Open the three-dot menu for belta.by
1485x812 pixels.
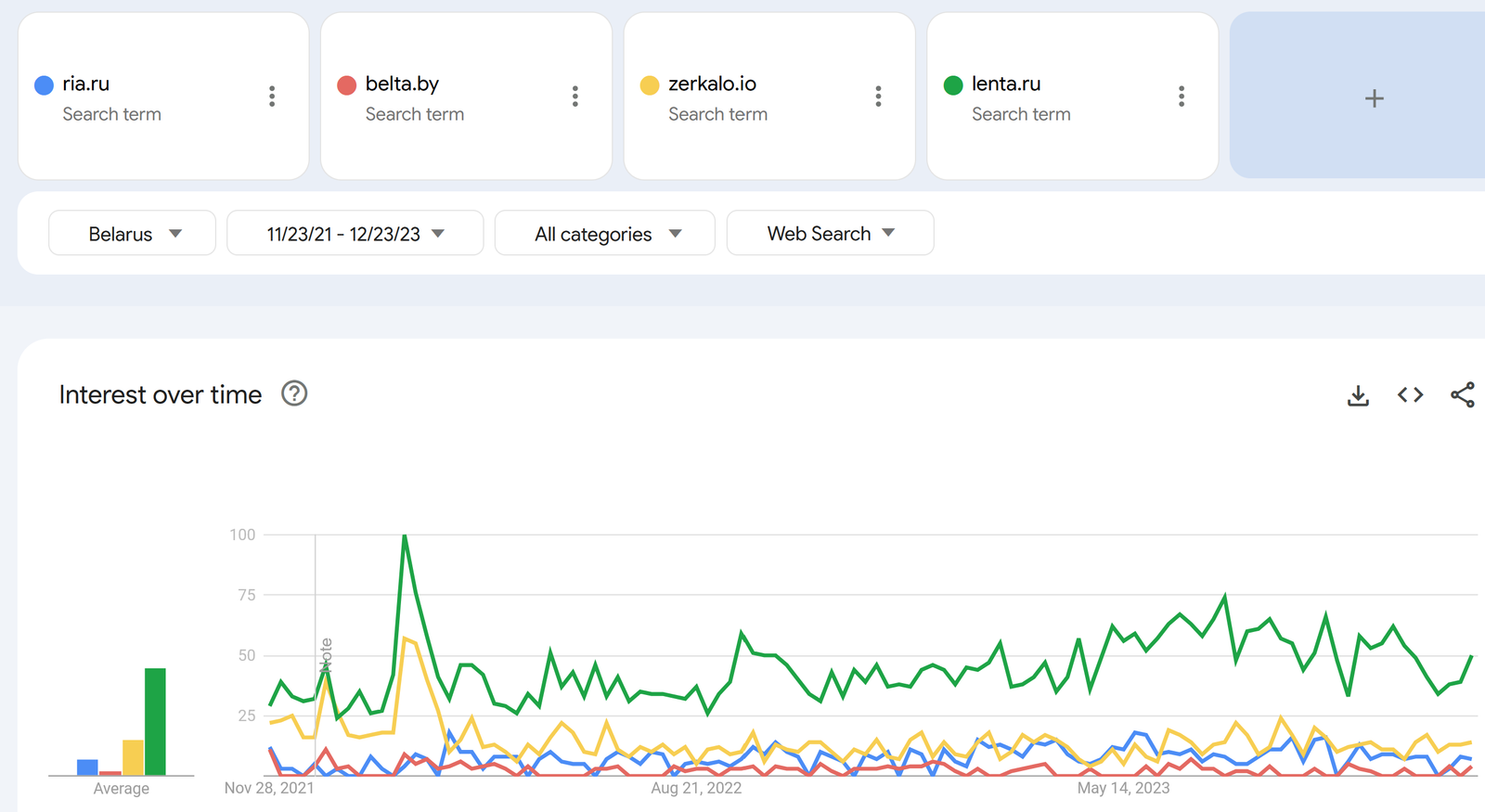click(575, 97)
